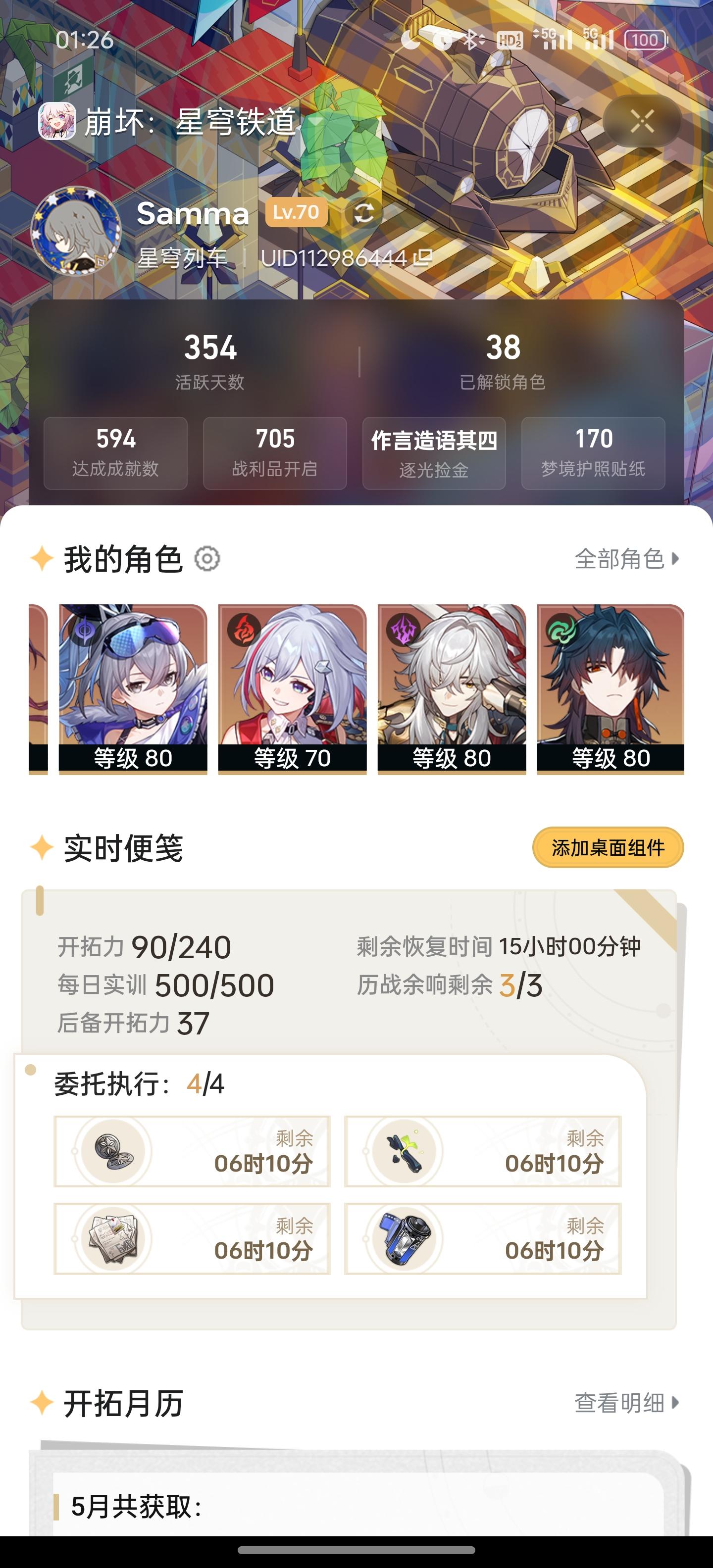Expand 全部角色 to view all characters
This screenshot has width=713, height=1568.
click(626, 559)
